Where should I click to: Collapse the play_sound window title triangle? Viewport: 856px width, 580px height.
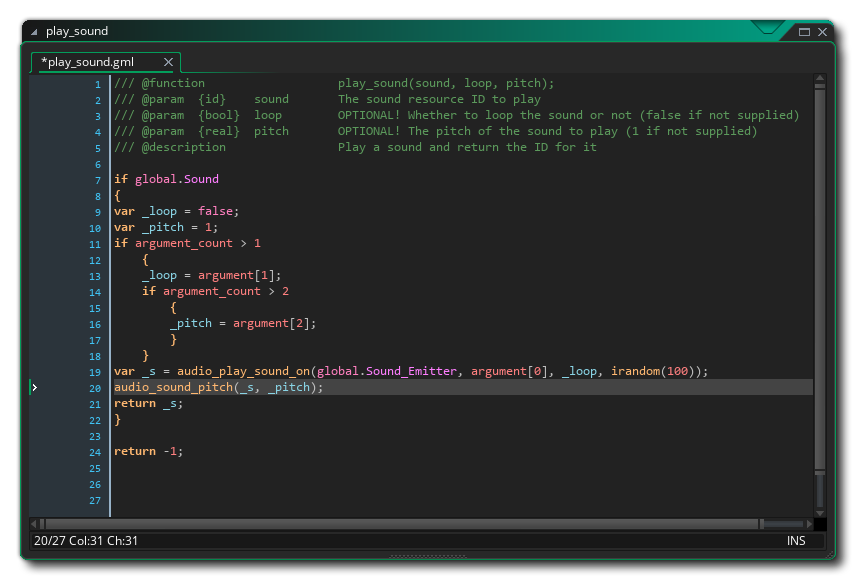tap(34, 32)
